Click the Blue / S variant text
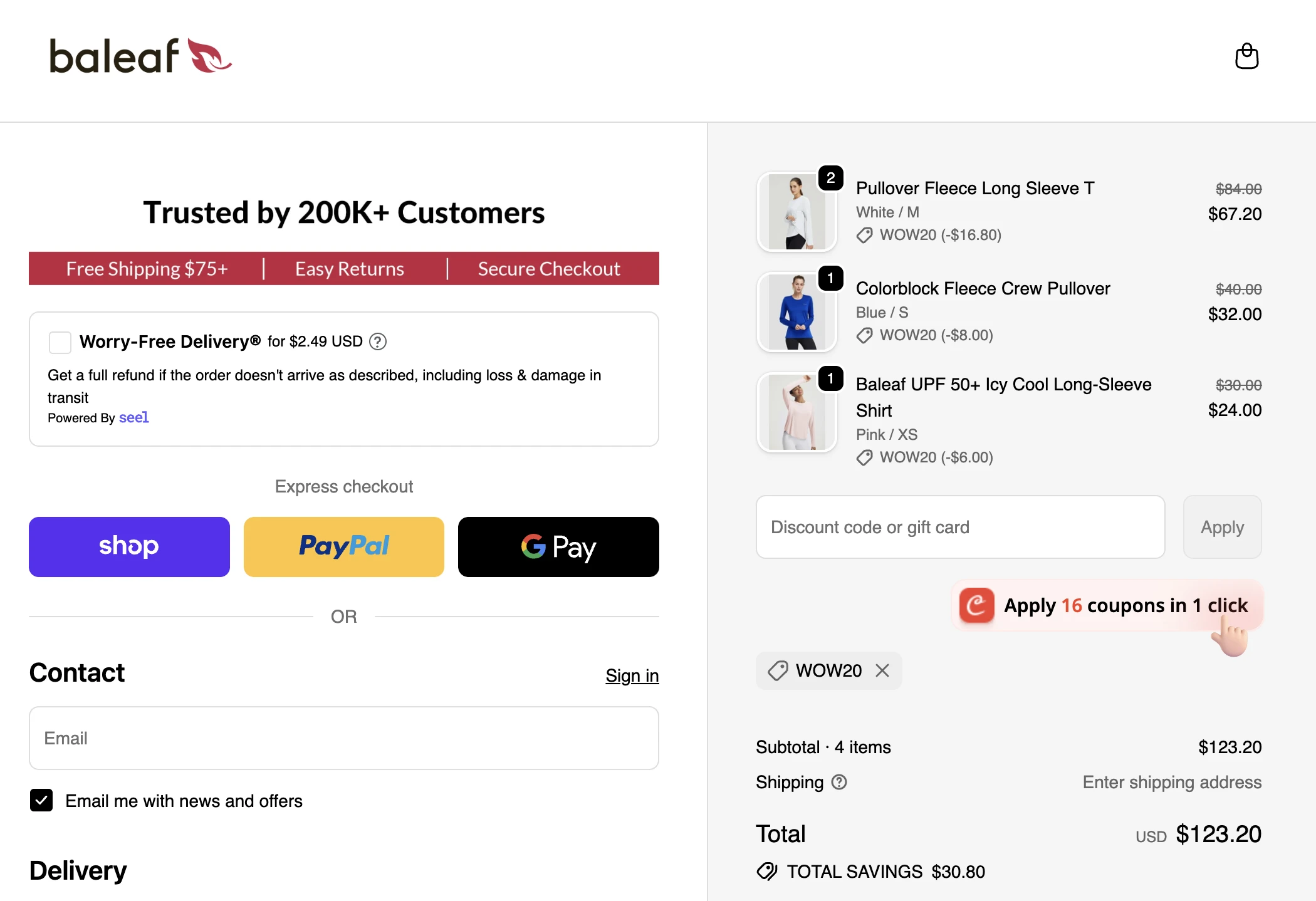Viewport: 1316px width, 901px height. coord(882,313)
